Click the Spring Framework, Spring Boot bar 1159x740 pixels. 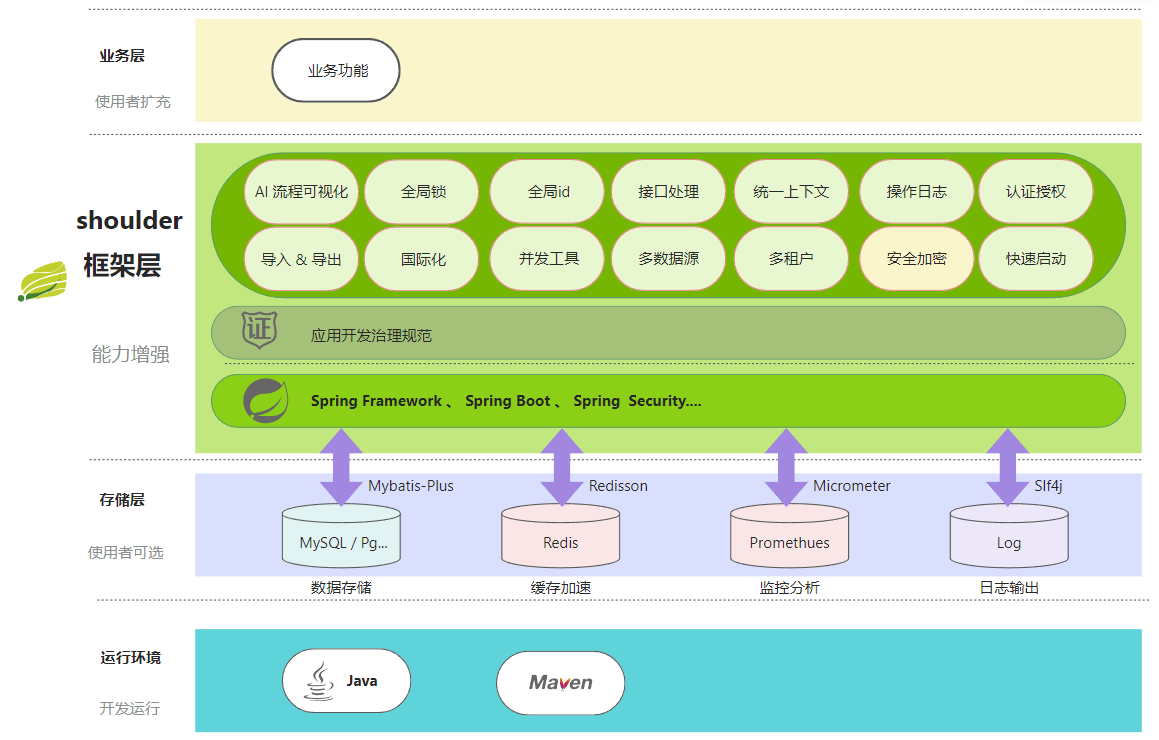click(668, 401)
